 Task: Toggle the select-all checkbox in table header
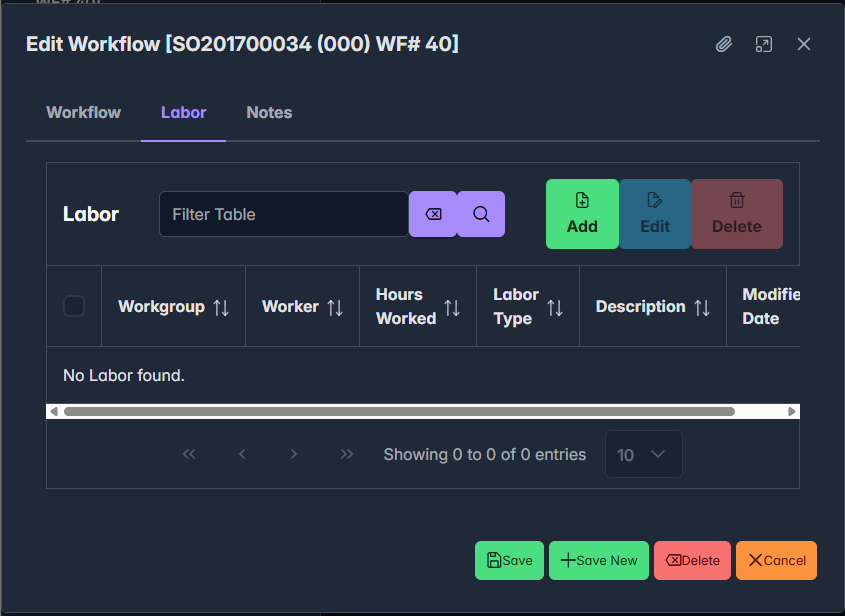[74, 306]
